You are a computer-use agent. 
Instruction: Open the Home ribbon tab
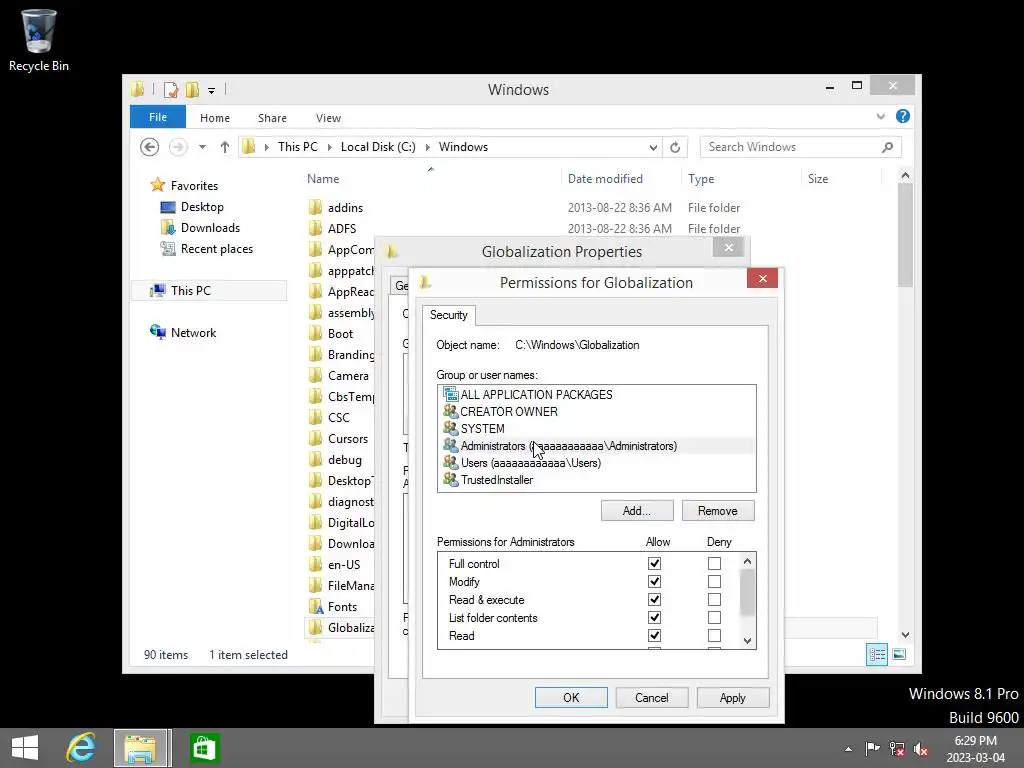click(215, 118)
